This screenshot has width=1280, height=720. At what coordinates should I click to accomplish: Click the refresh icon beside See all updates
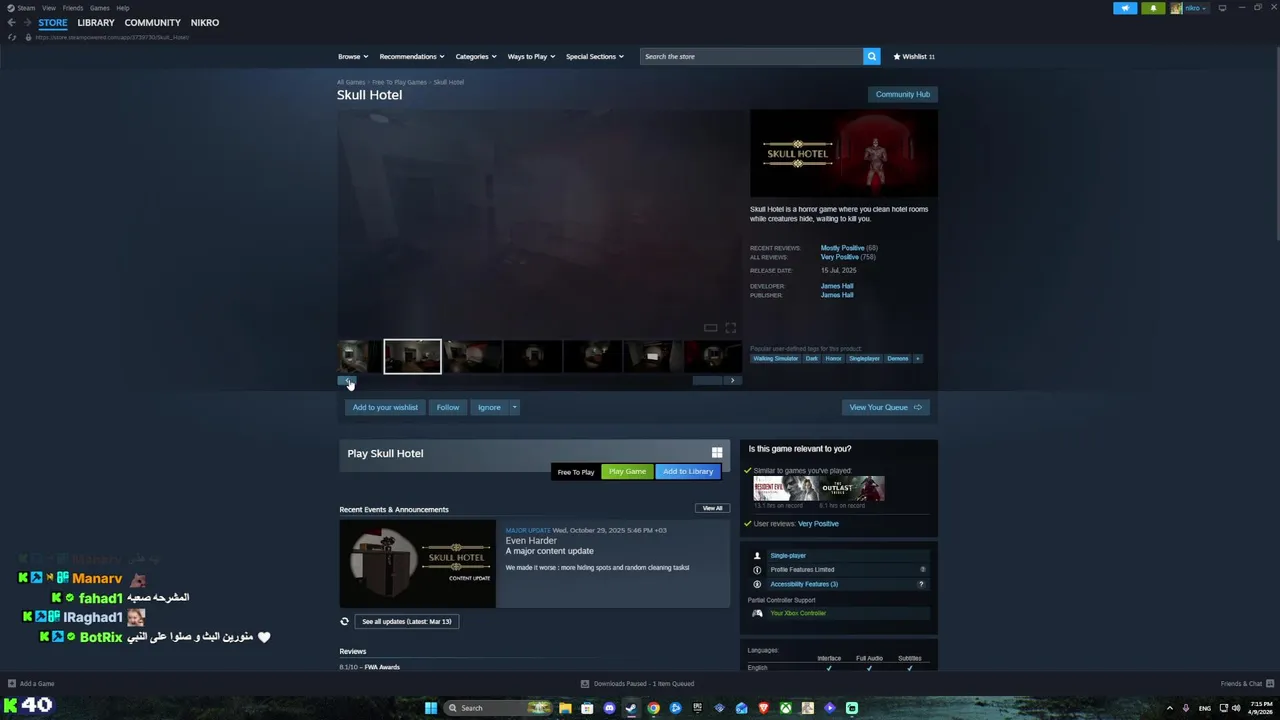pos(345,621)
